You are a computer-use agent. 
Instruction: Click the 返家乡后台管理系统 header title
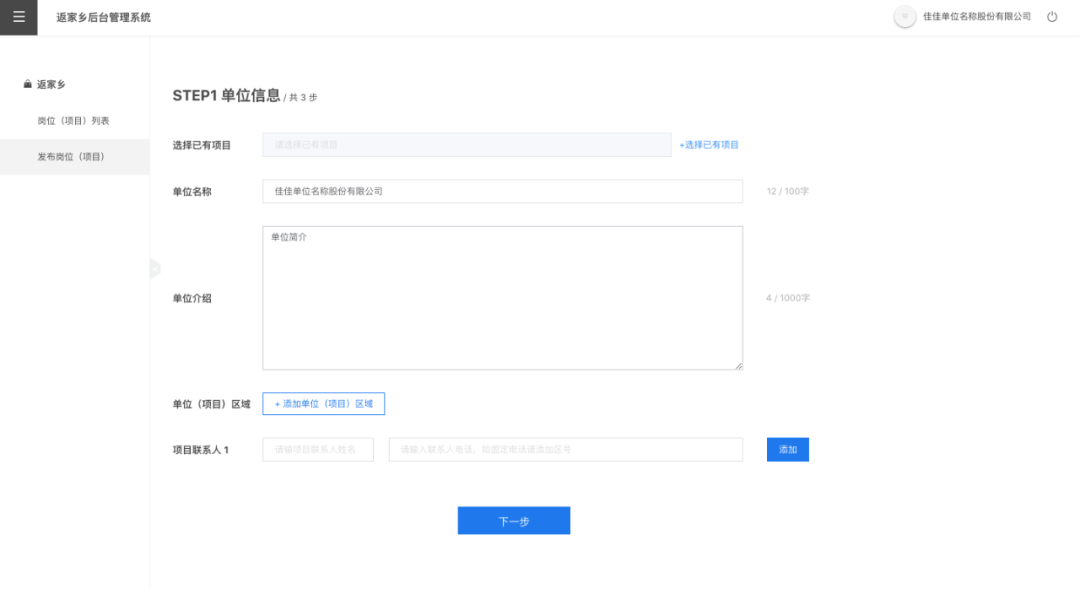(x=104, y=17)
